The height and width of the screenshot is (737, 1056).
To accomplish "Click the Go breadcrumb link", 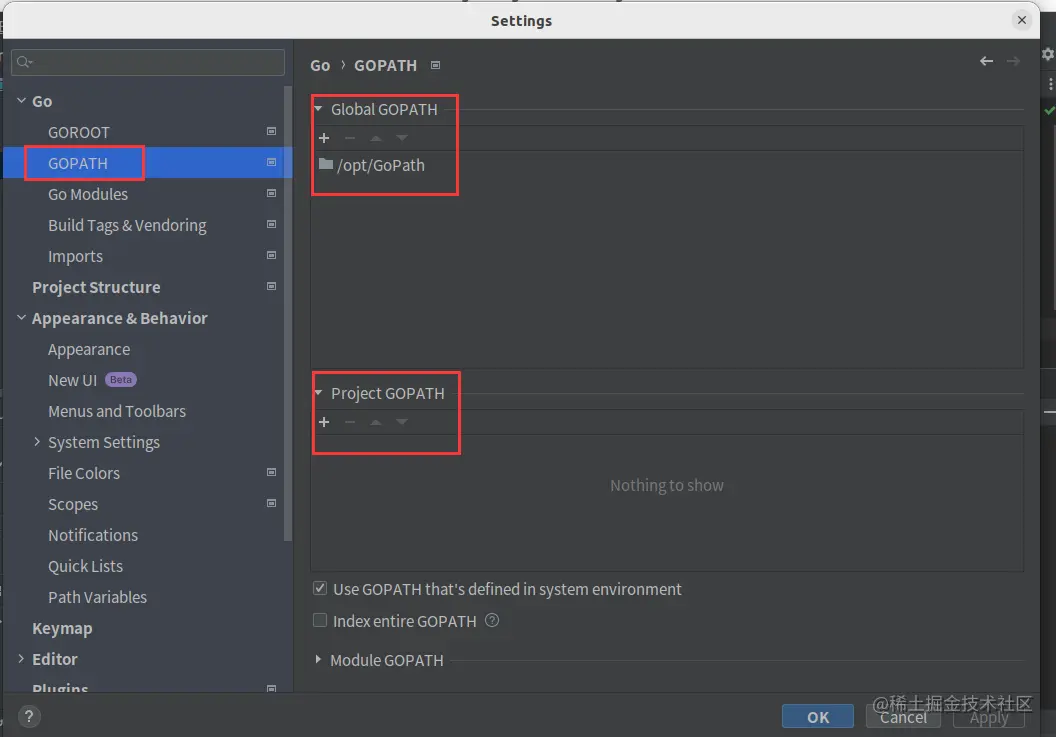I will (x=320, y=65).
